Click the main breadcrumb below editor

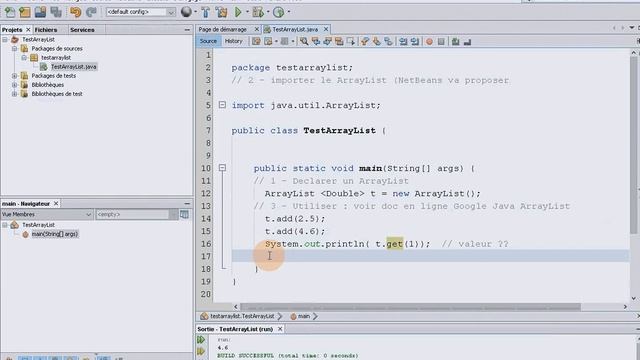304,316
